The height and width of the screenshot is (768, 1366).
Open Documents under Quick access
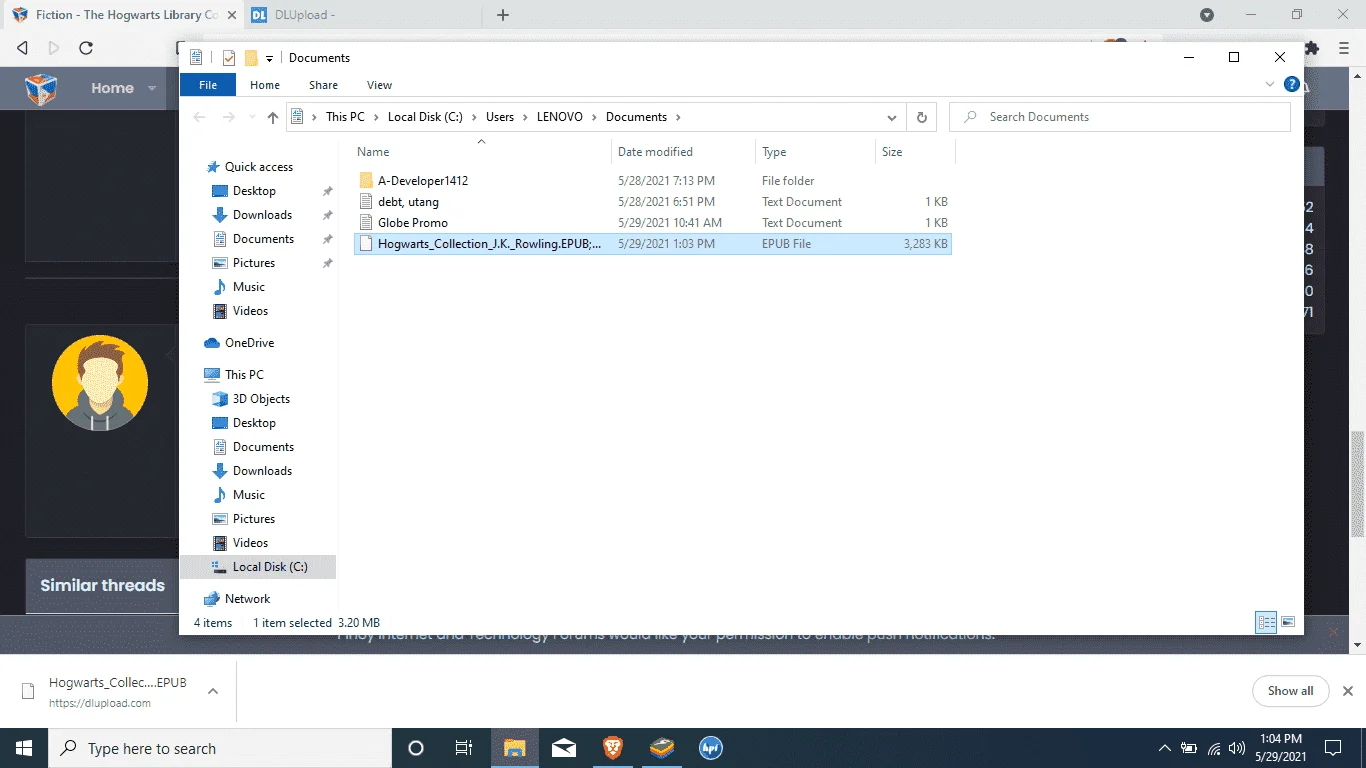263,239
